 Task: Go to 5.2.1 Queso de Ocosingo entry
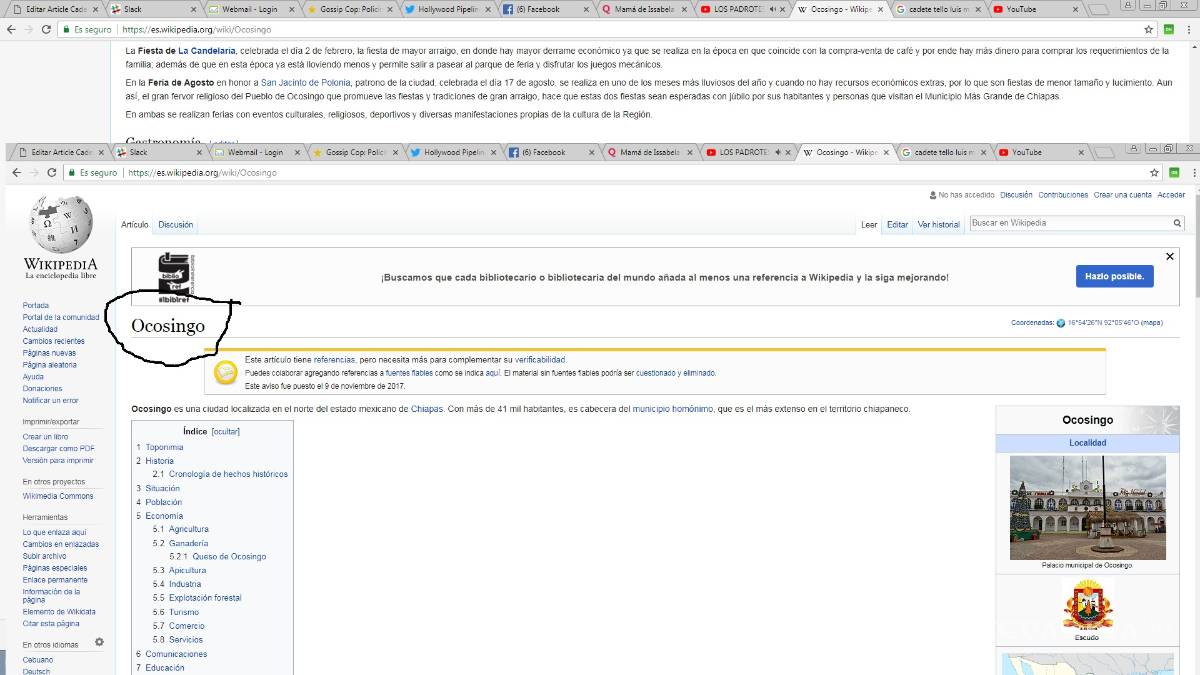[x=229, y=557]
